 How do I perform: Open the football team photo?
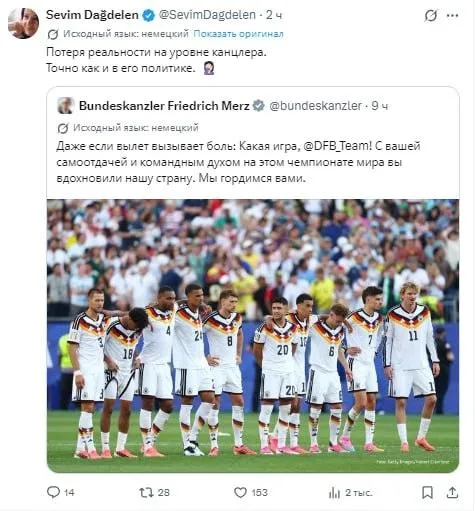pos(253,336)
